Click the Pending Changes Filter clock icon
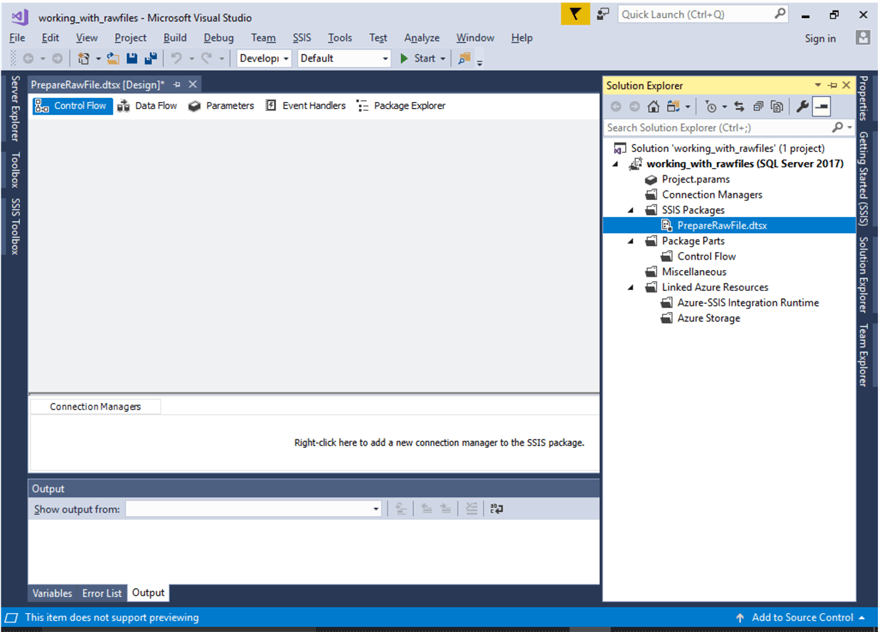Image resolution: width=880 pixels, height=632 pixels. click(x=711, y=106)
